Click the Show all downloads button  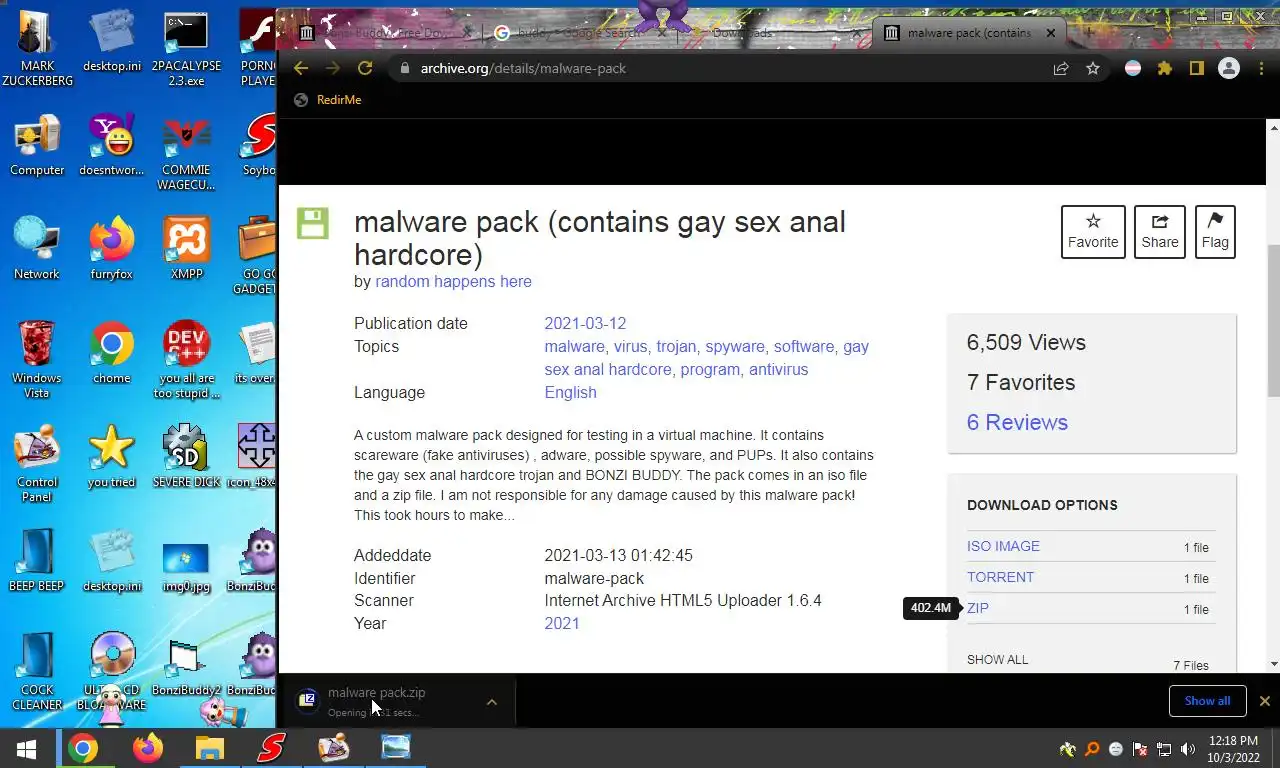pyautogui.click(x=1207, y=701)
